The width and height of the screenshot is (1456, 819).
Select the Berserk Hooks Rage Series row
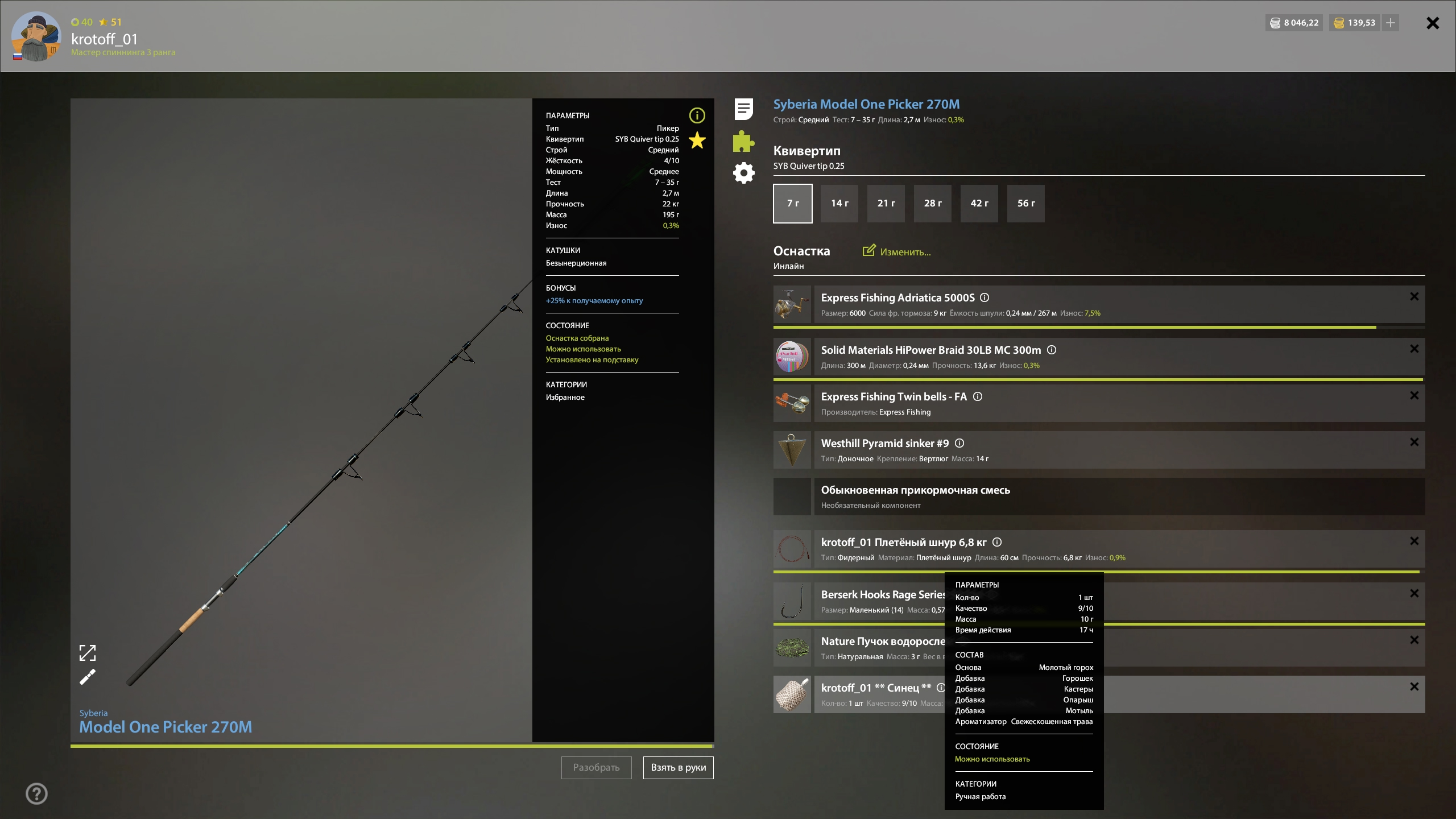pos(1099,601)
